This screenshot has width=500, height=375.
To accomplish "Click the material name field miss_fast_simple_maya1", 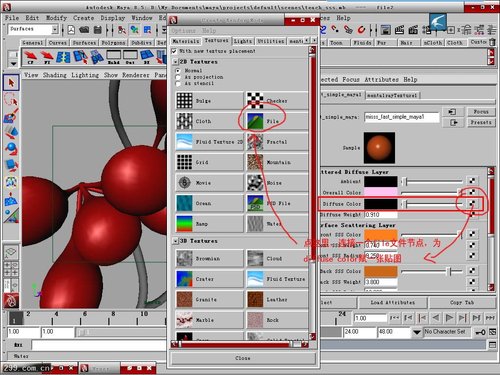I will pyautogui.click(x=402, y=117).
